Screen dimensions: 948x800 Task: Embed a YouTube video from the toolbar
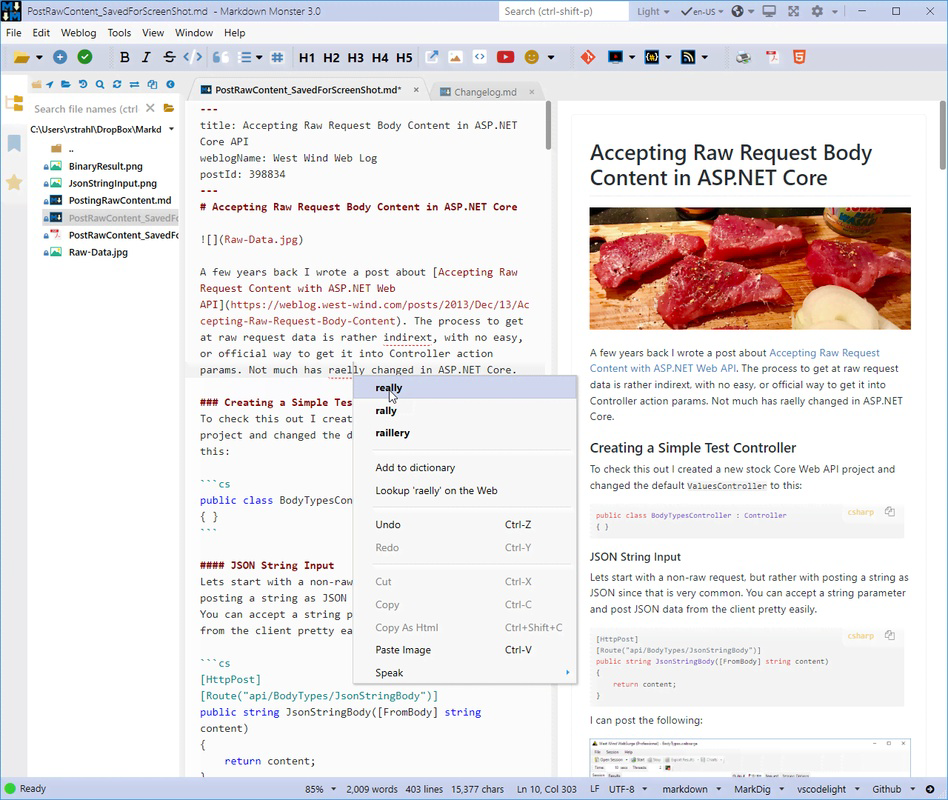click(505, 57)
